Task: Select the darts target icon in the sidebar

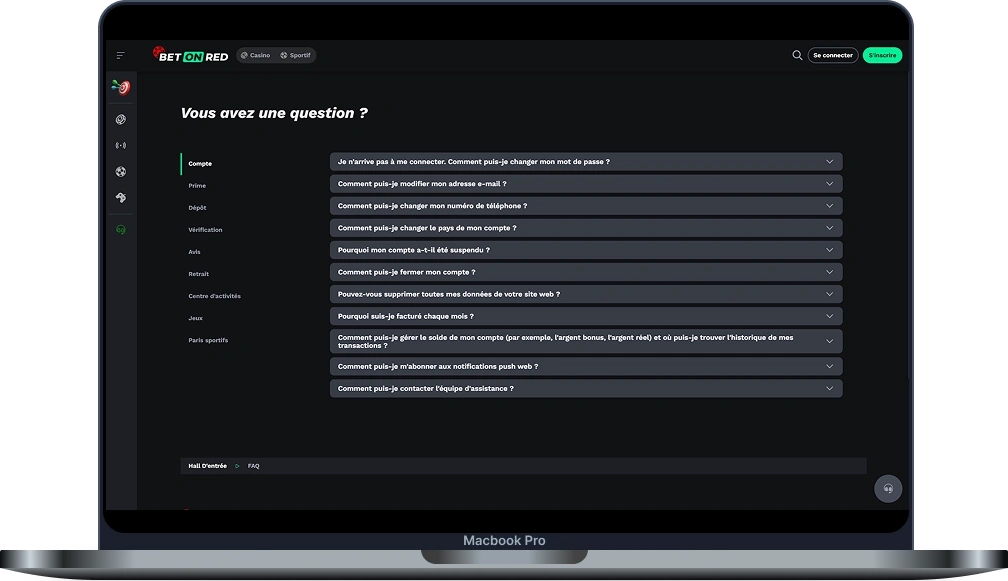Action: [120, 87]
